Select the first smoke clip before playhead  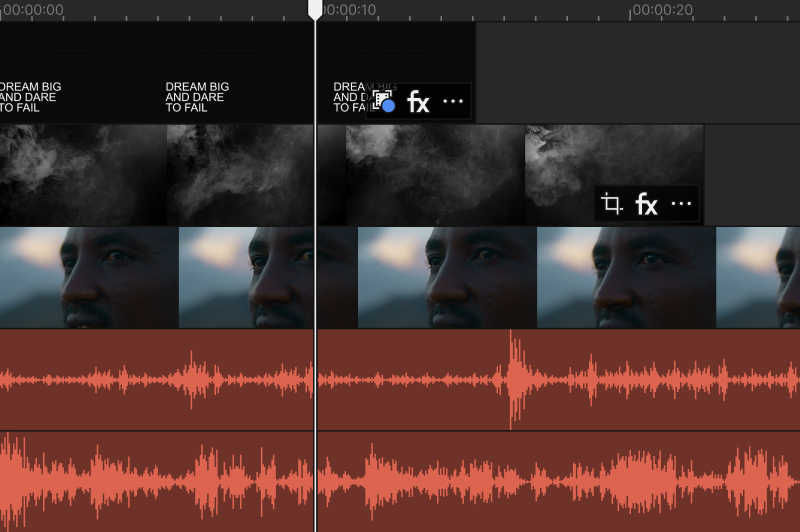150,175
